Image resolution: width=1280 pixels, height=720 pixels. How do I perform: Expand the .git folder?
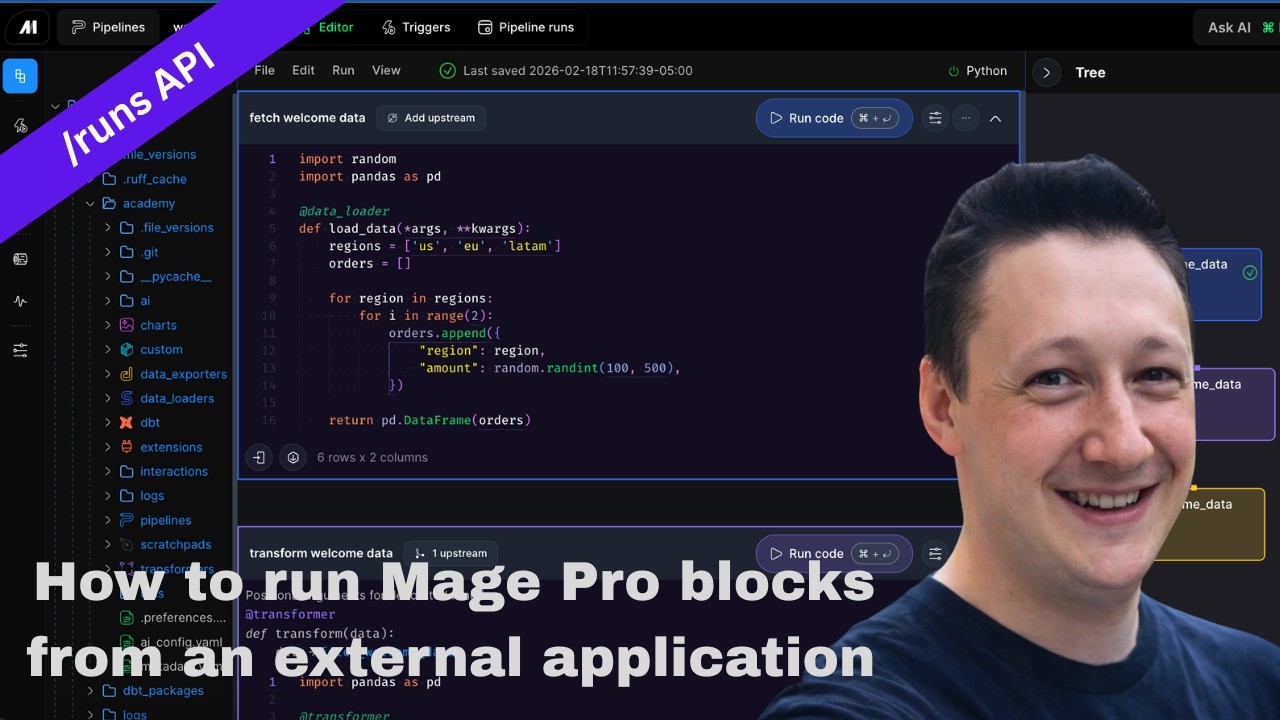[108, 252]
